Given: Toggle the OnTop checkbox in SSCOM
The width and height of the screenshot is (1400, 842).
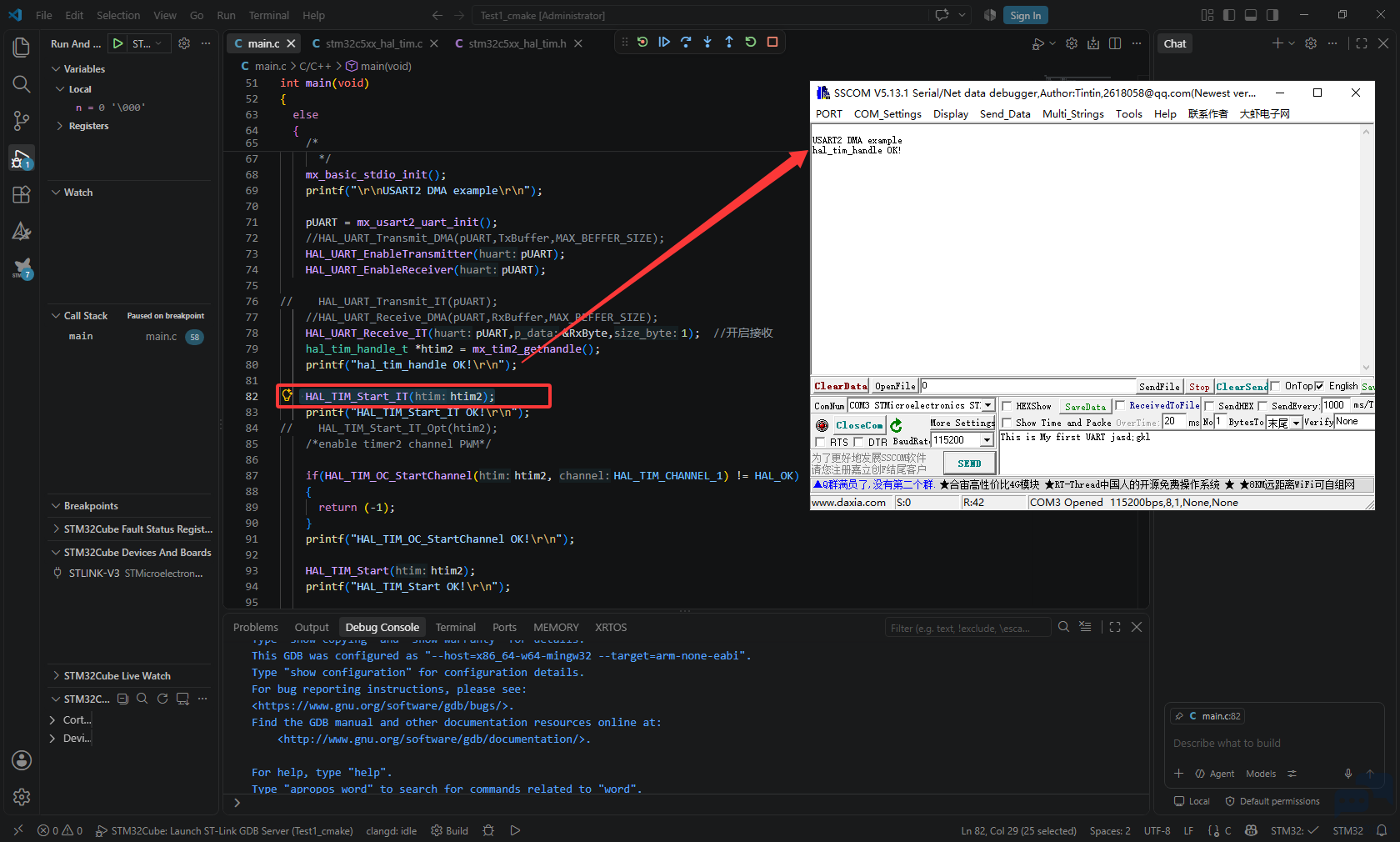Looking at the screenshot, I should coord(1275,386).
